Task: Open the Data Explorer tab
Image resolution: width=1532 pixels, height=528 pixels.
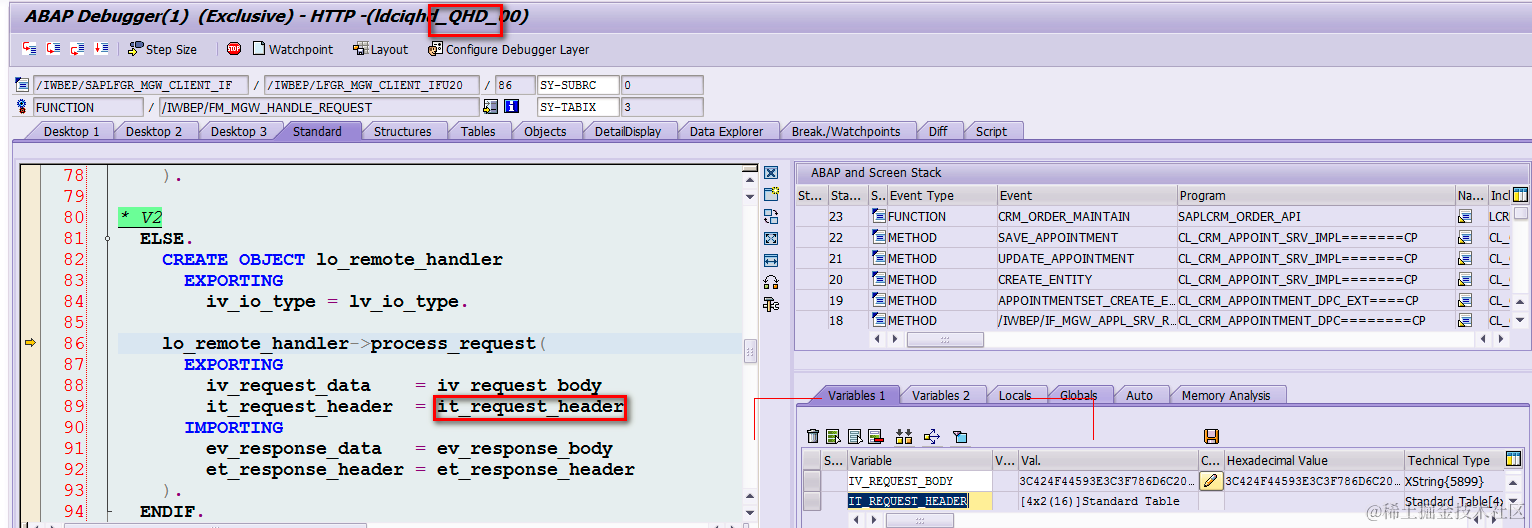Action: (726, 131)
